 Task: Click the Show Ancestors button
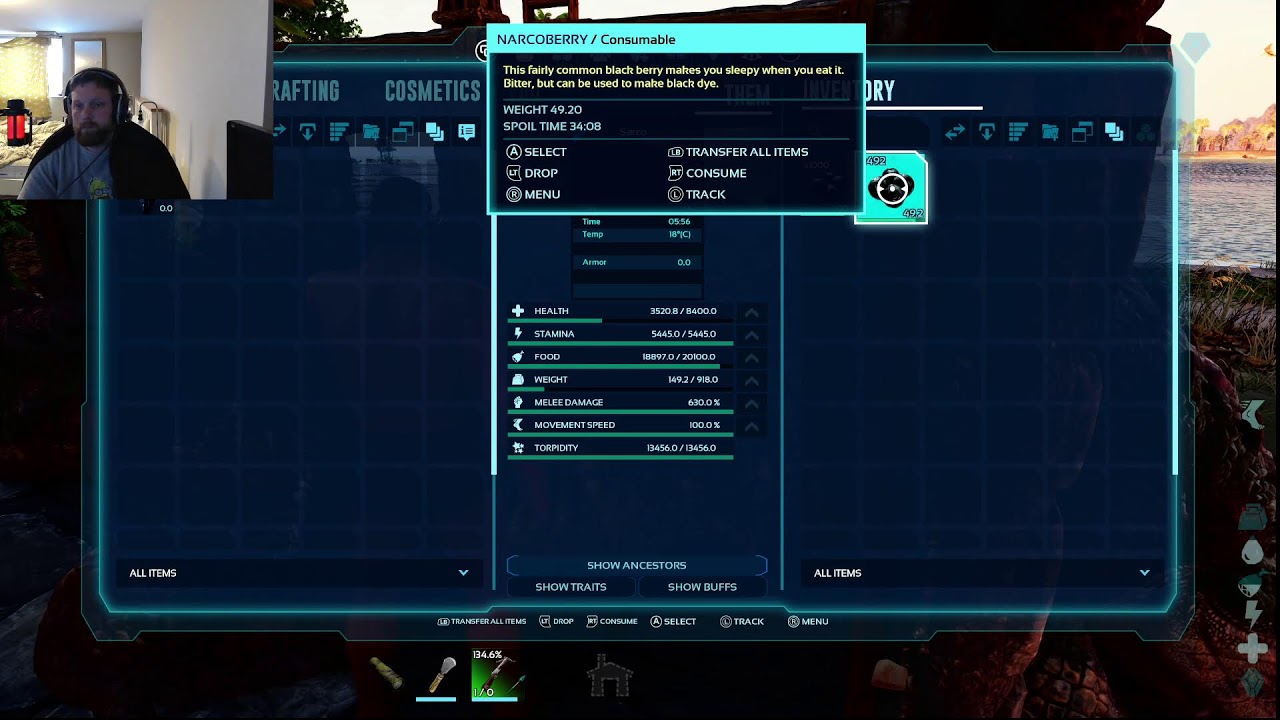click(637, 566)
